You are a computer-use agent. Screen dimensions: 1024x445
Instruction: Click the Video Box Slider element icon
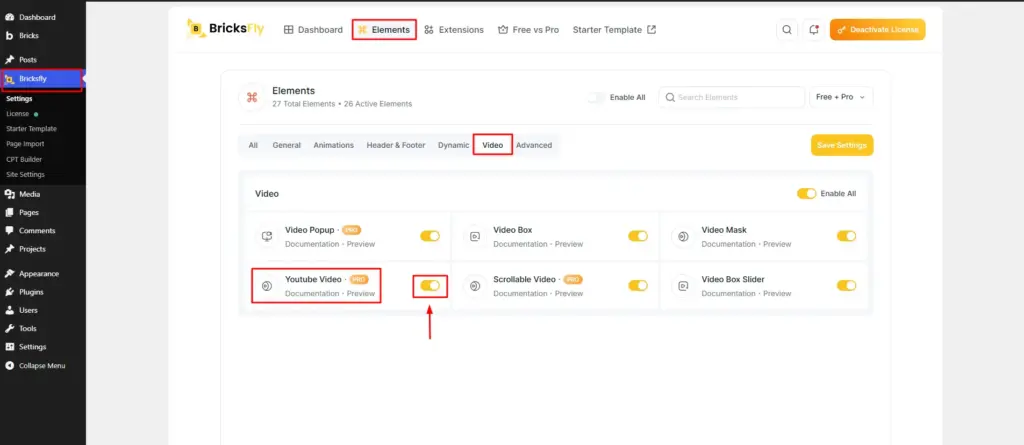pos(683,286)
